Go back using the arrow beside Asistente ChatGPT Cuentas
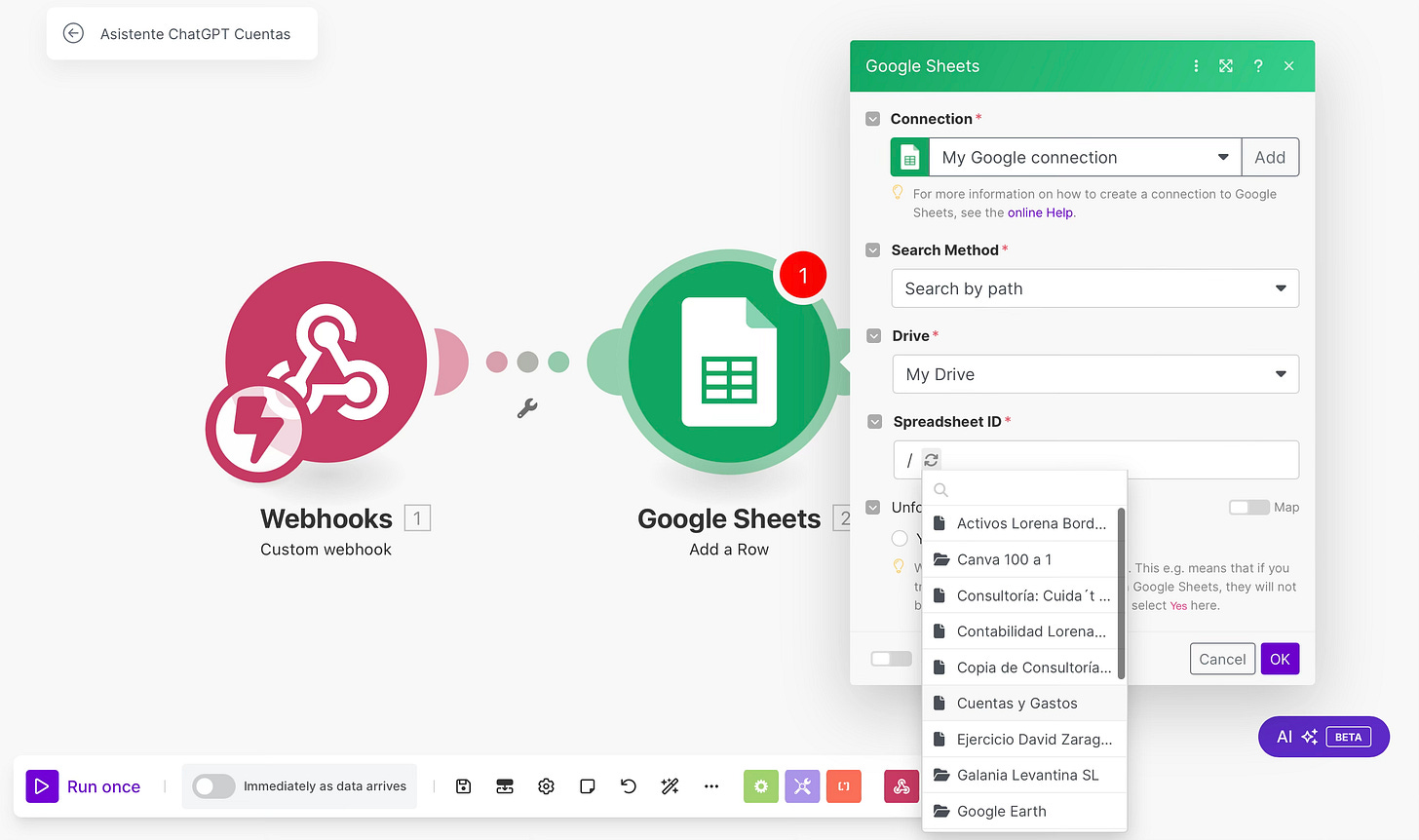 click(73, 33)
